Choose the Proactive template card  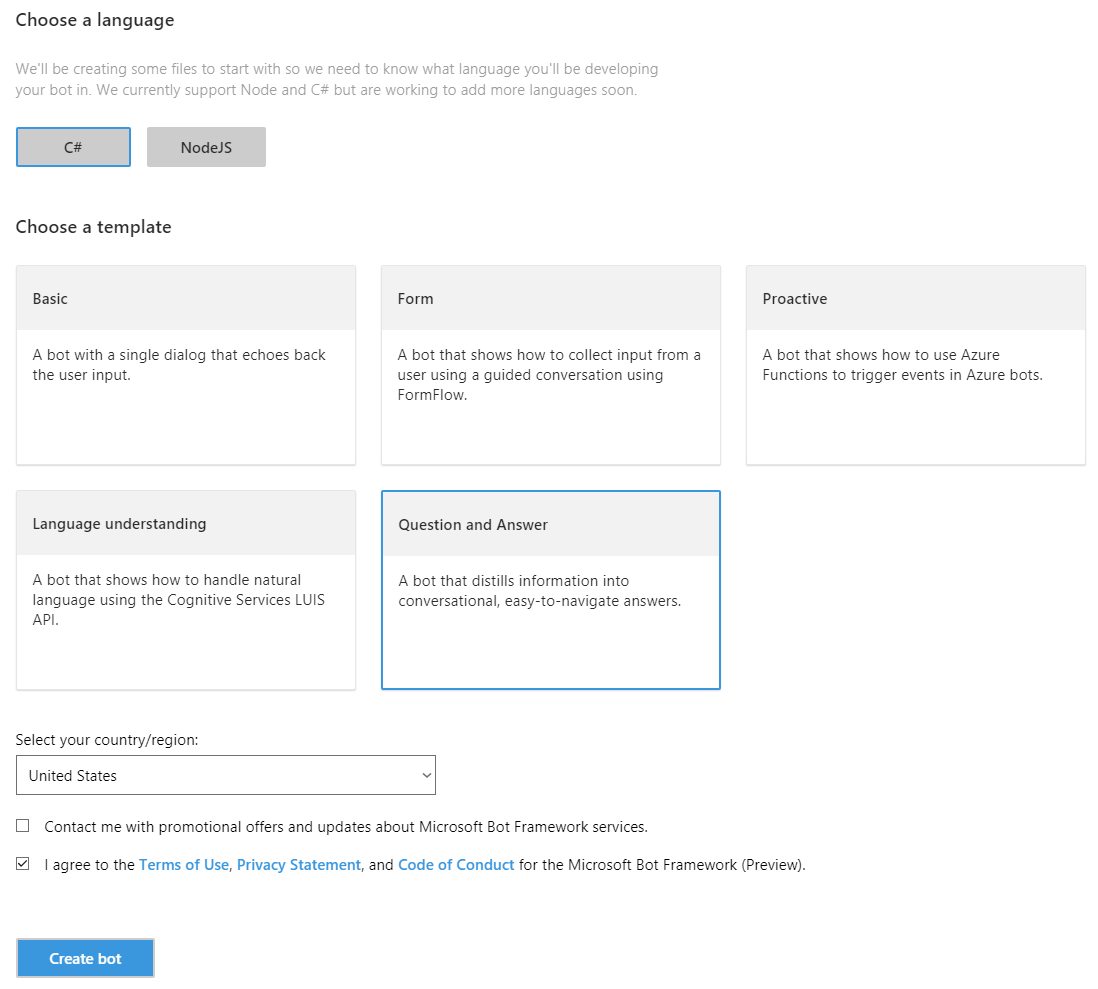[x=915, y=365]
